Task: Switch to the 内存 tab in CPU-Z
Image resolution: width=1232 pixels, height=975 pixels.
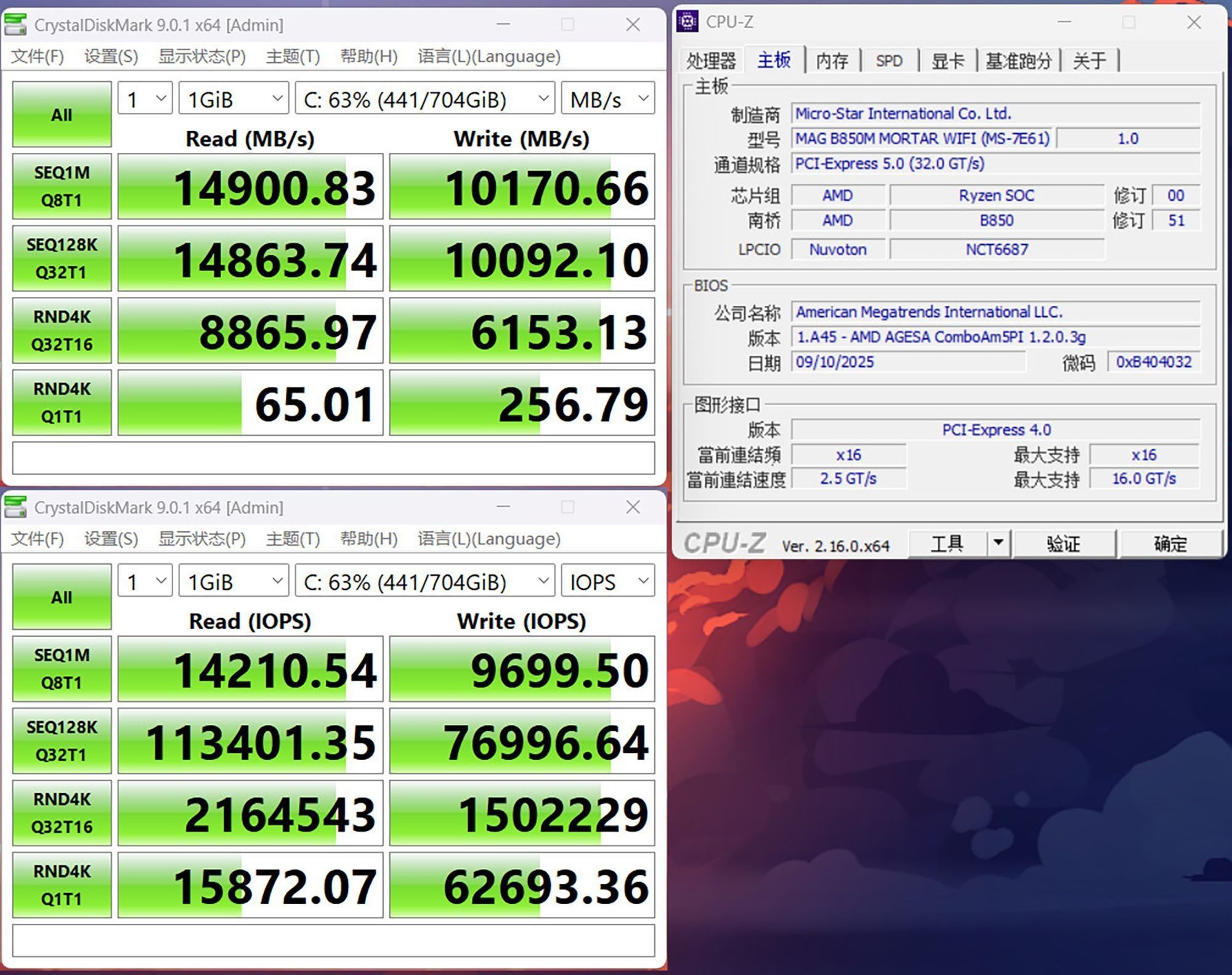Action: [832, 60]
